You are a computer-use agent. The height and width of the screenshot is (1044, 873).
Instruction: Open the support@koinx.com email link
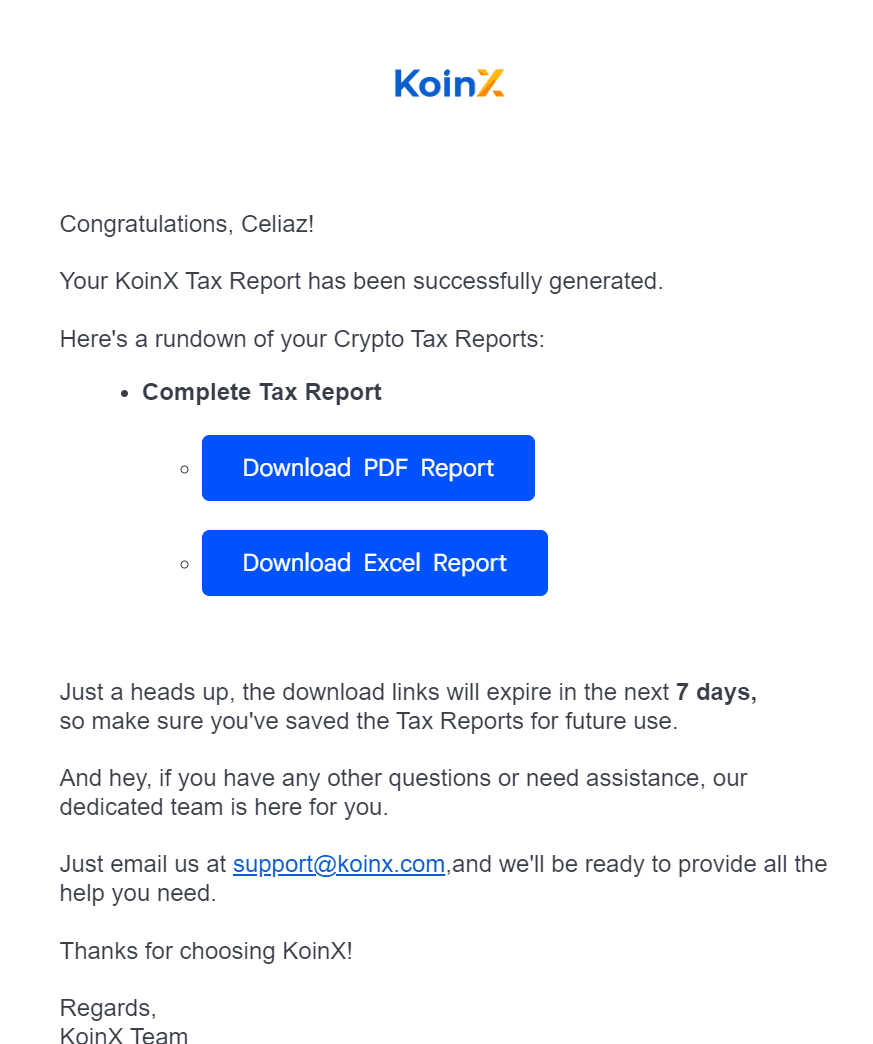339,864
